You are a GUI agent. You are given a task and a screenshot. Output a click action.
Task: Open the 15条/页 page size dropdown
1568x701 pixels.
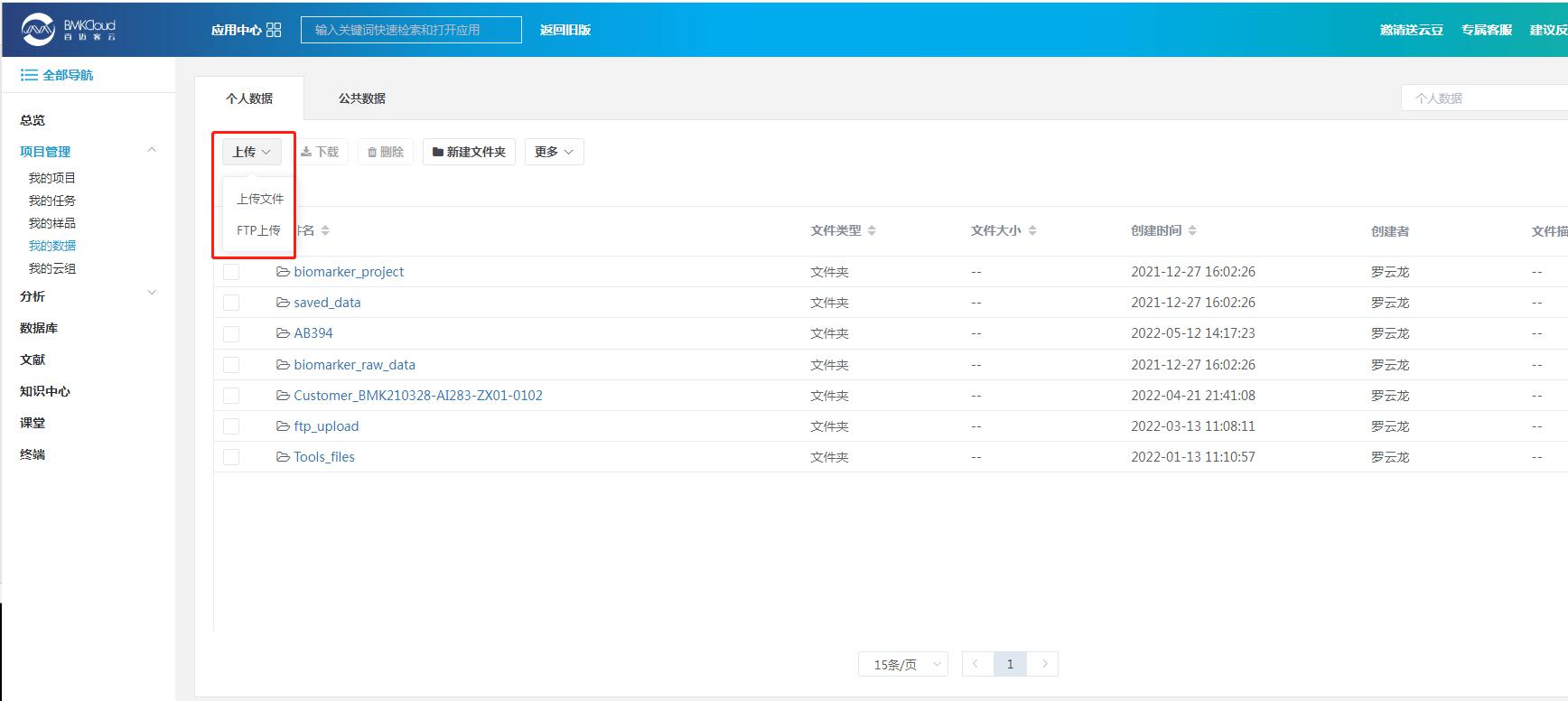pyautogui.click(x=902, y=665)
